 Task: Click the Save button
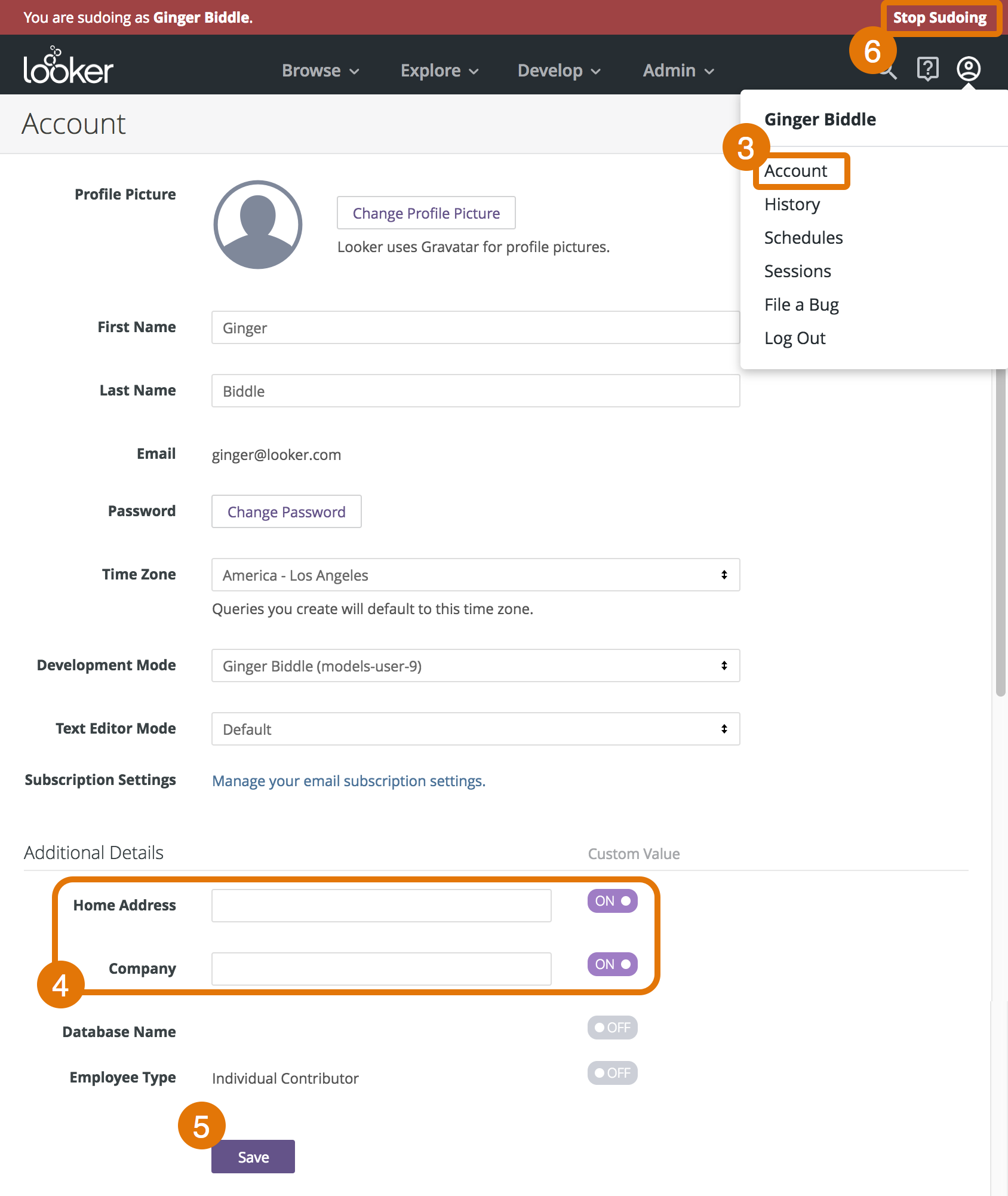(x=253, y=1157)
